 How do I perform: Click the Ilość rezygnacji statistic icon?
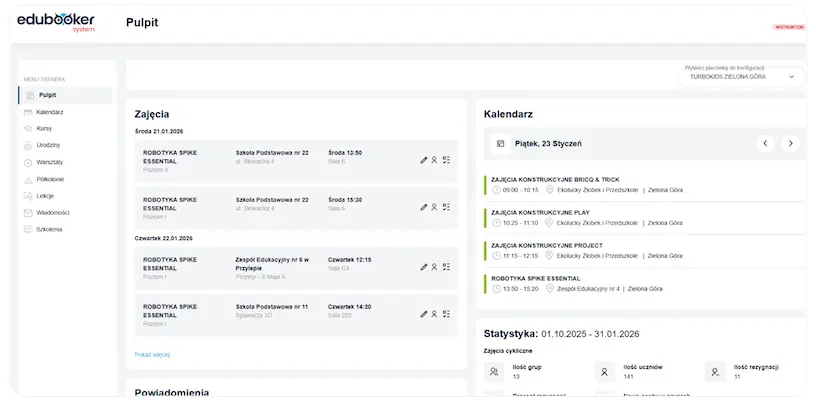(x=715, y=372)
